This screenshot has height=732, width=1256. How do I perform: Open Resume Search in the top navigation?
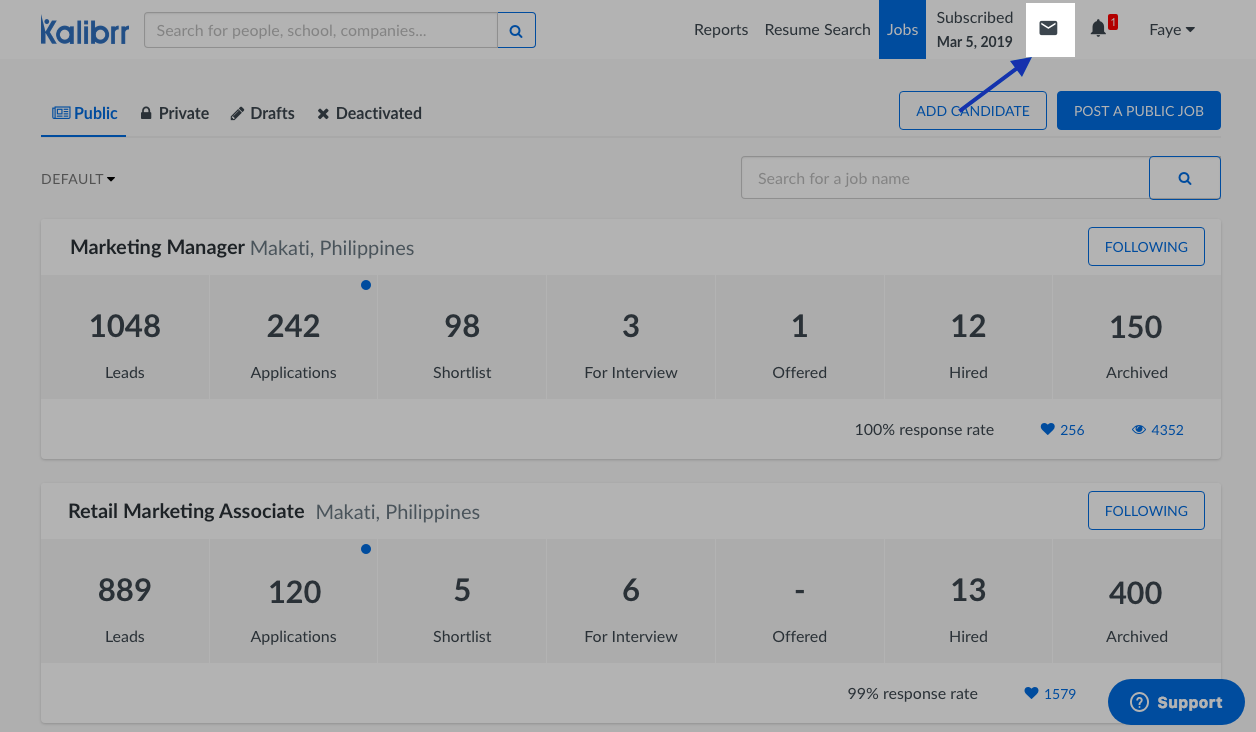[x=817, y=30]
